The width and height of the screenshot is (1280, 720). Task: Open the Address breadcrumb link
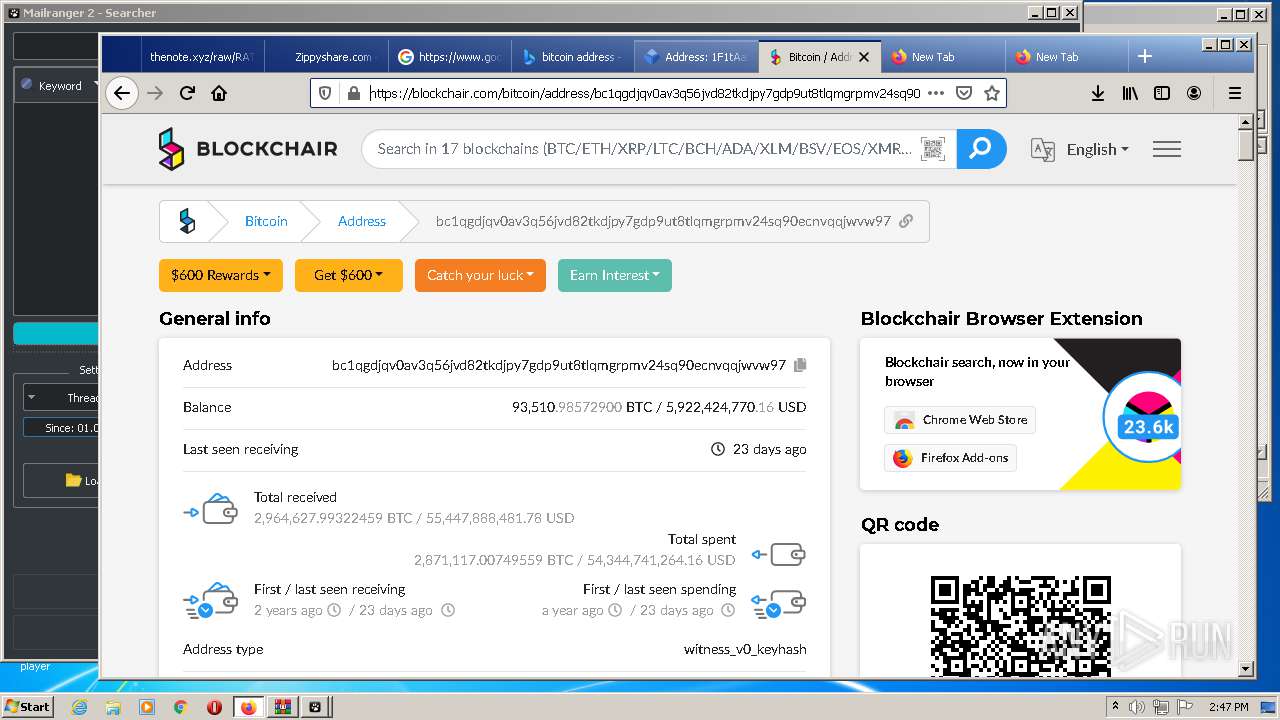[x=362, y=221]
